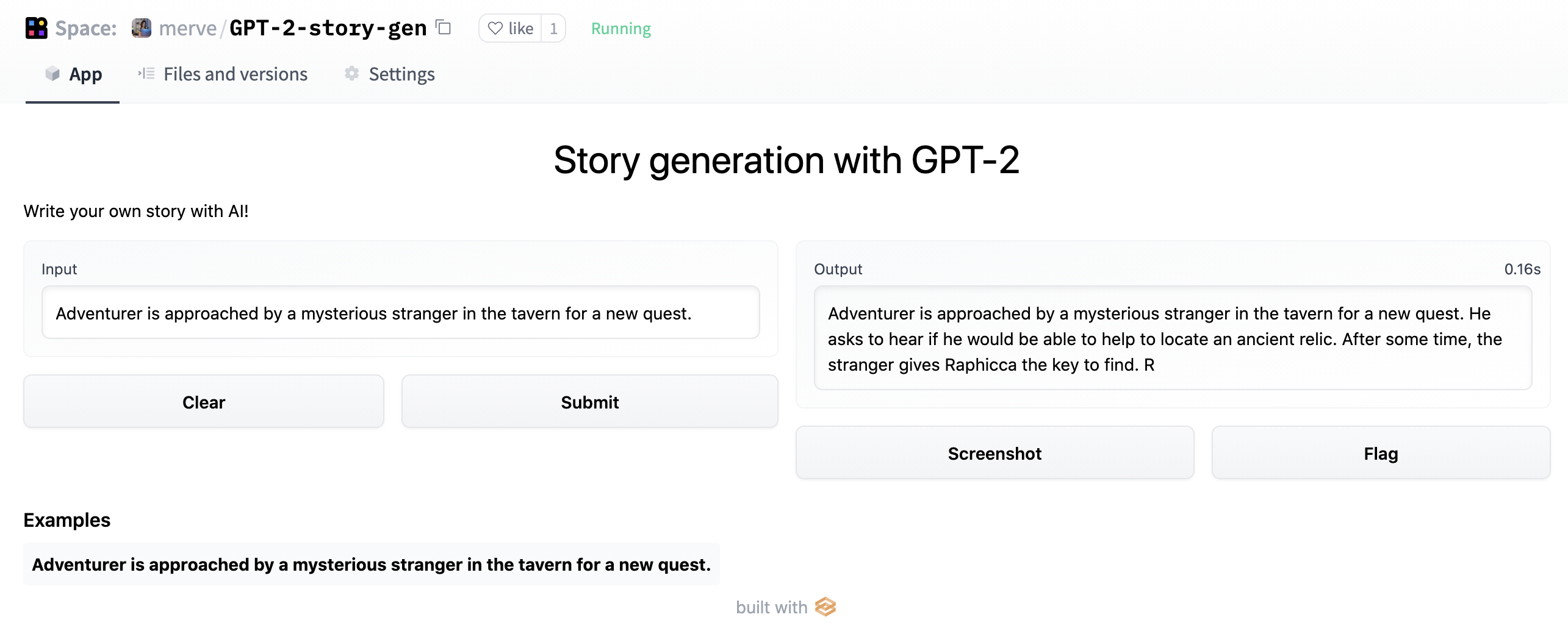The width and height of the screenshot is (1568, 628).
Task: Click the Hugging Face logo
Action: pyautogui.click(x=36, y=27)
